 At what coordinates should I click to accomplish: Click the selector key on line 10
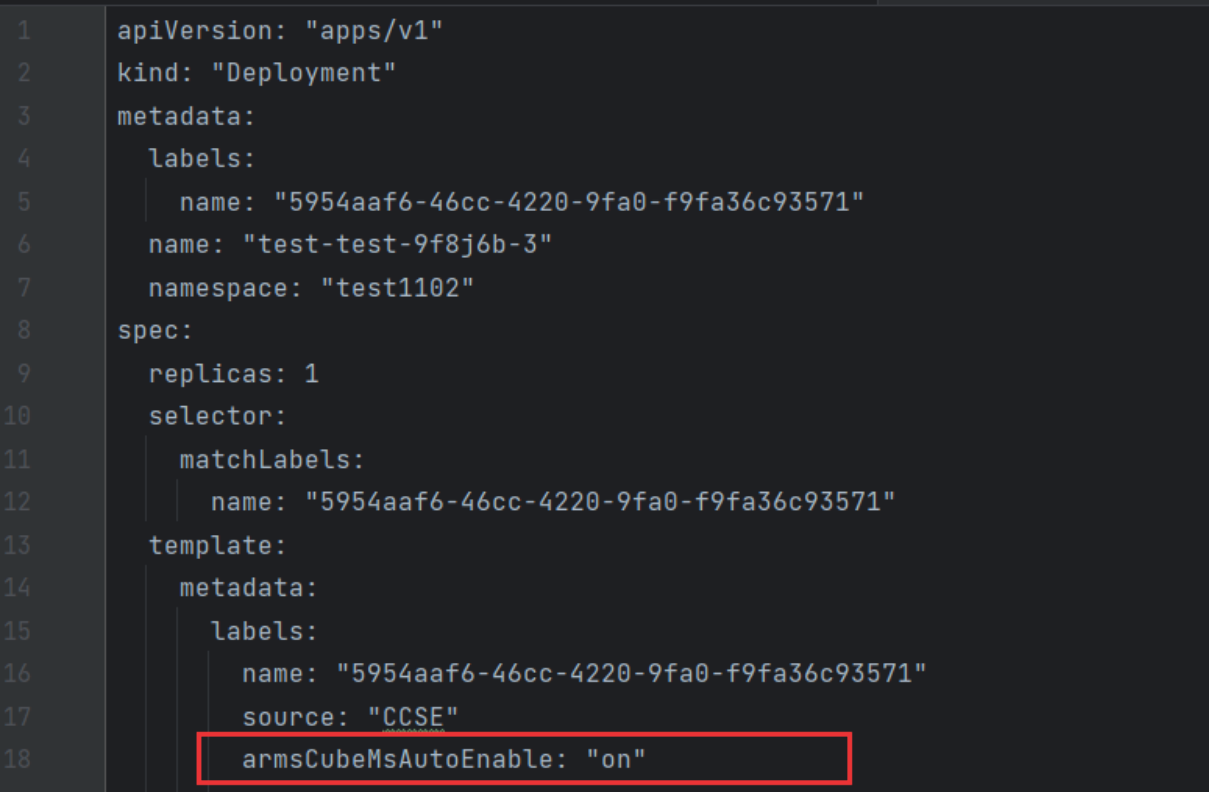pos(217,416)
